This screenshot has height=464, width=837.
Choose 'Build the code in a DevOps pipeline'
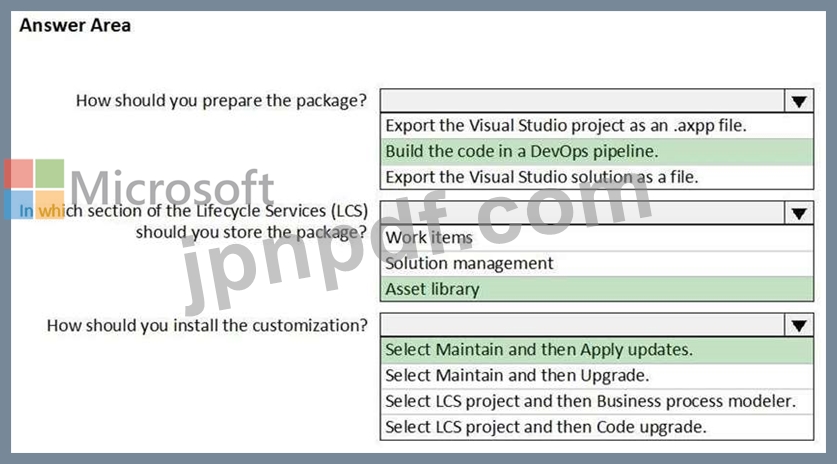pyautogui.click(x=521, y=152)
